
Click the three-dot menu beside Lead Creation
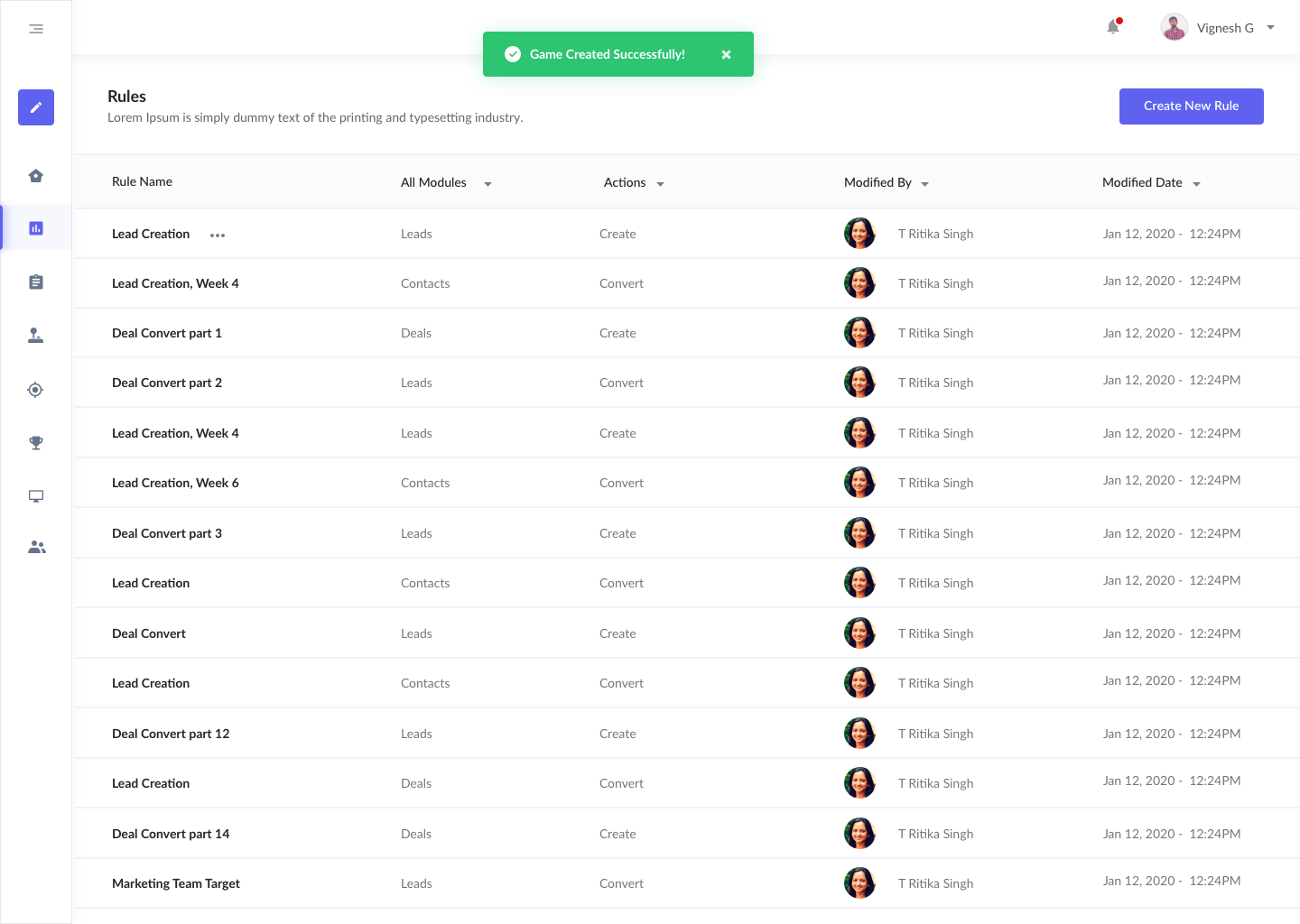[218, 236]
